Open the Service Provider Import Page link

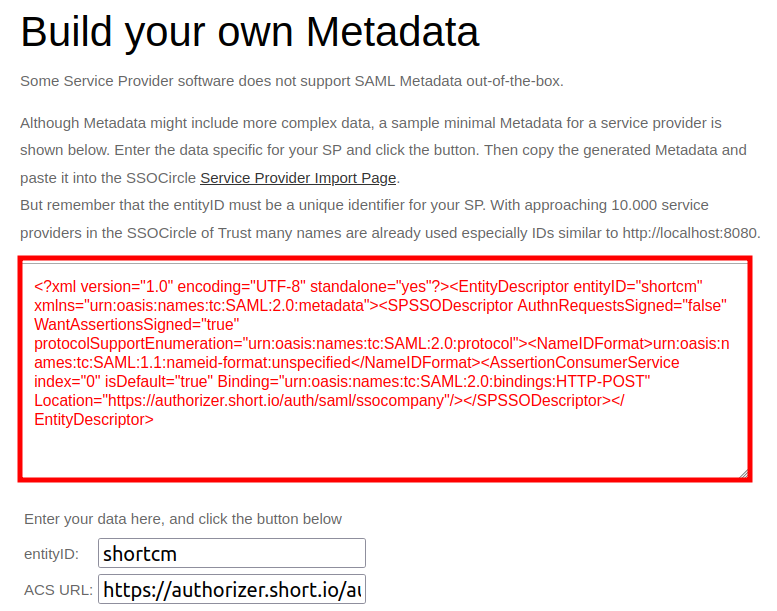coord(298,178)
